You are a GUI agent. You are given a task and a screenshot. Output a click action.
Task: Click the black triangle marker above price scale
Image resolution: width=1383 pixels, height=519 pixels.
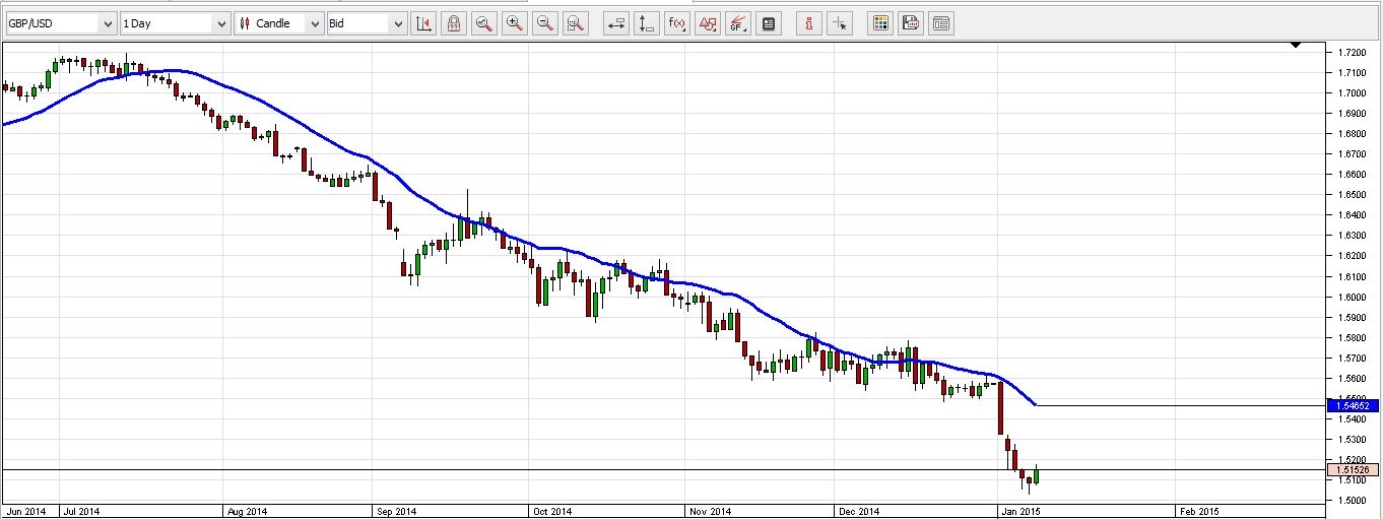pos(1296,45)
